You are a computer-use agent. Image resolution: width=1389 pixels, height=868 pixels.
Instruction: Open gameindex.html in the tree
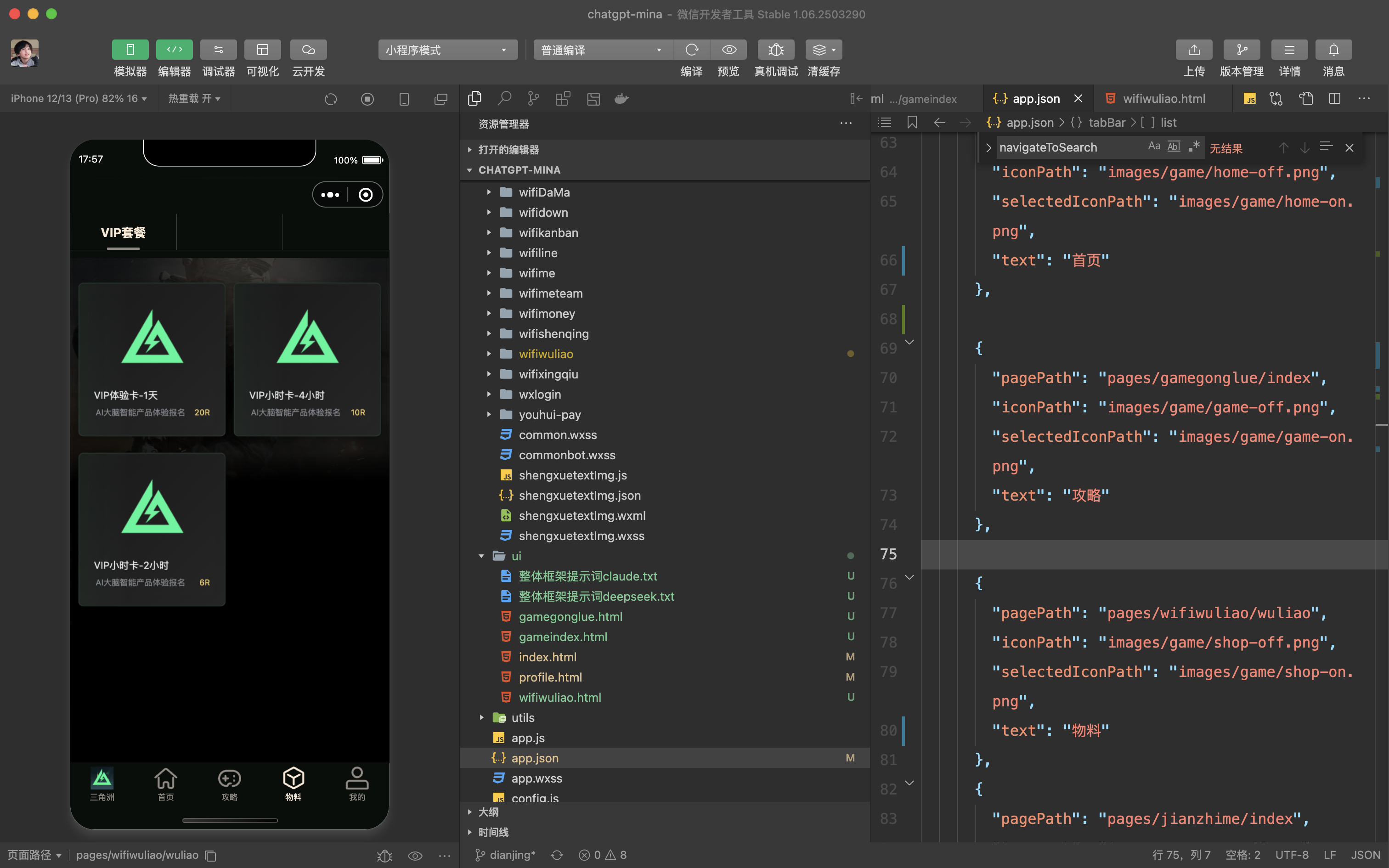665,637
